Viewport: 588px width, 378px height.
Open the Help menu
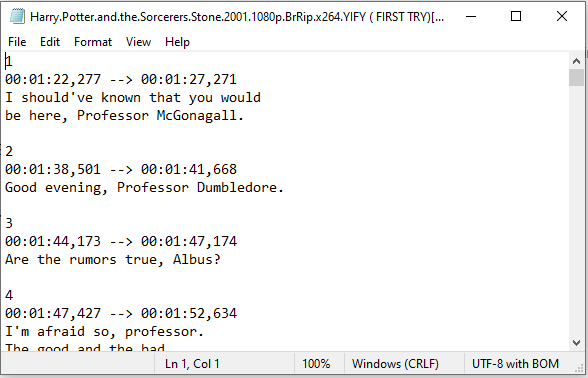coord(177,42)
